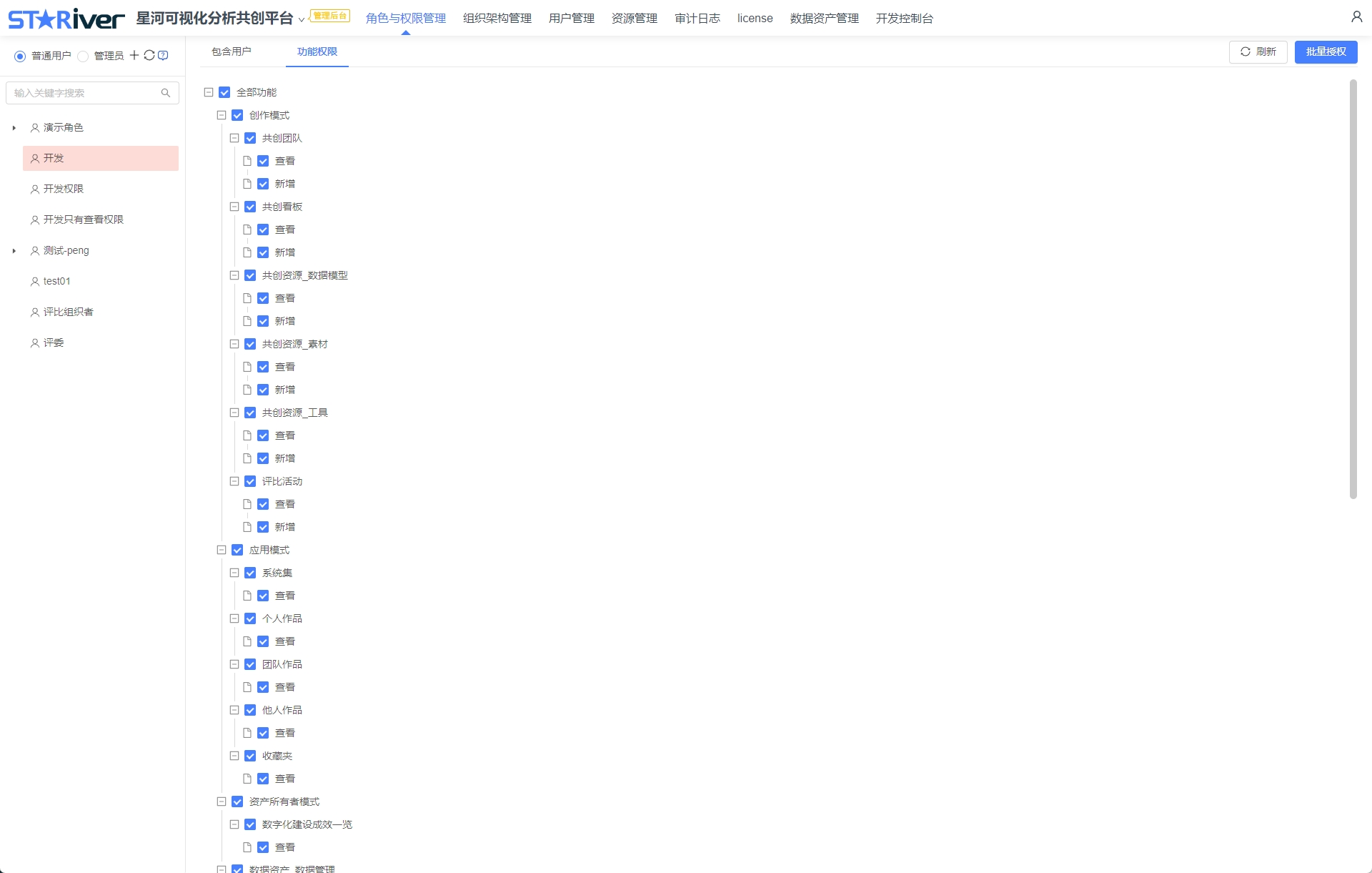
Task: Select the 管理员 radio button
Action: [x=83, y=56]
